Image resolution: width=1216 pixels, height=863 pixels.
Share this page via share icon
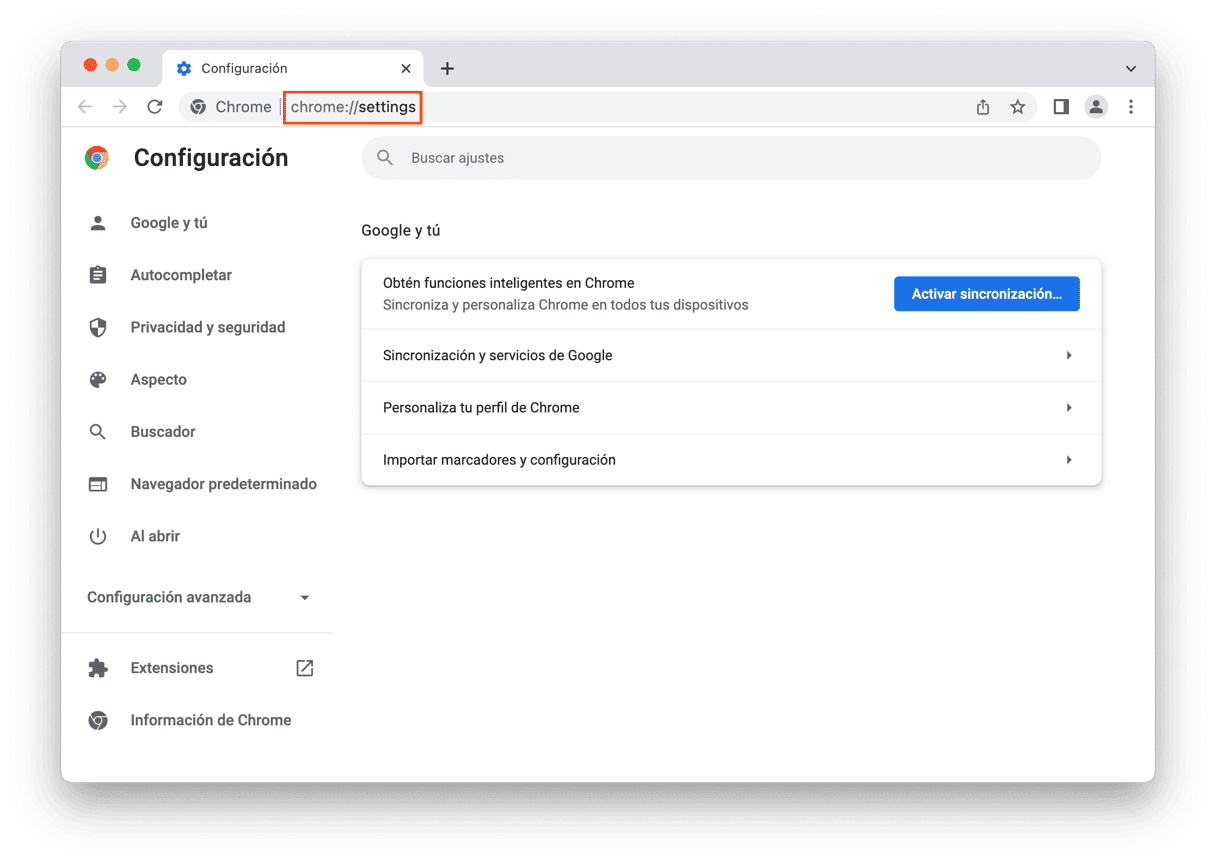point(983,107)
